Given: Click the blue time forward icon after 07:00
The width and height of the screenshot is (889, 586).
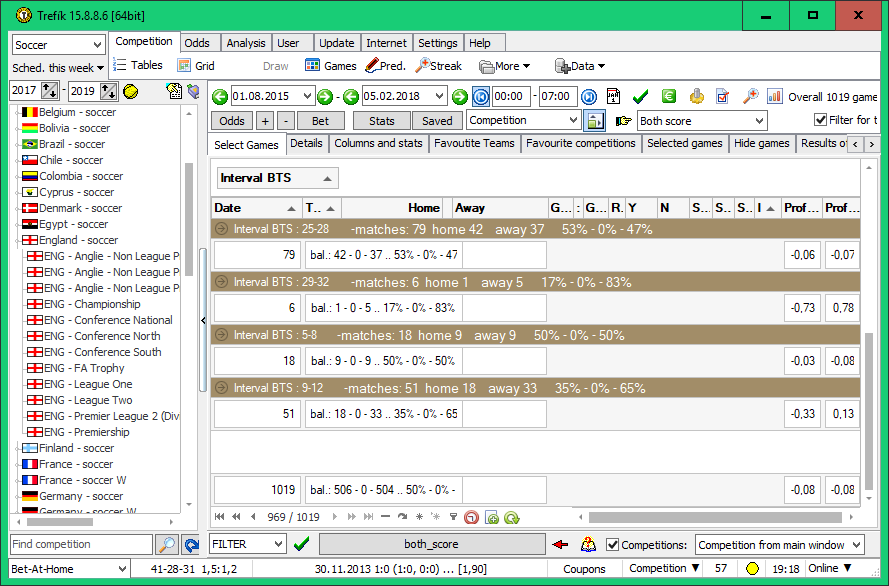Looking at the screenshot, I should [x=589, y=97].
